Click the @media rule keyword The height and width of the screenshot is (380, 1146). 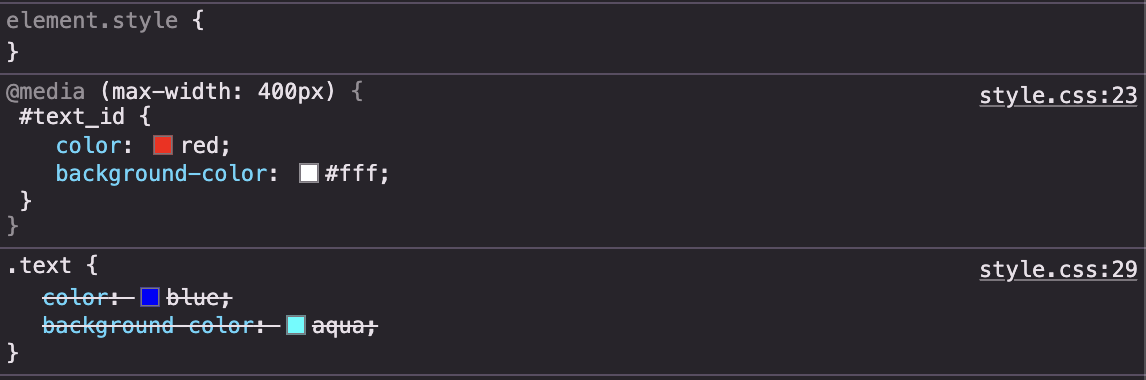point(45,92)
